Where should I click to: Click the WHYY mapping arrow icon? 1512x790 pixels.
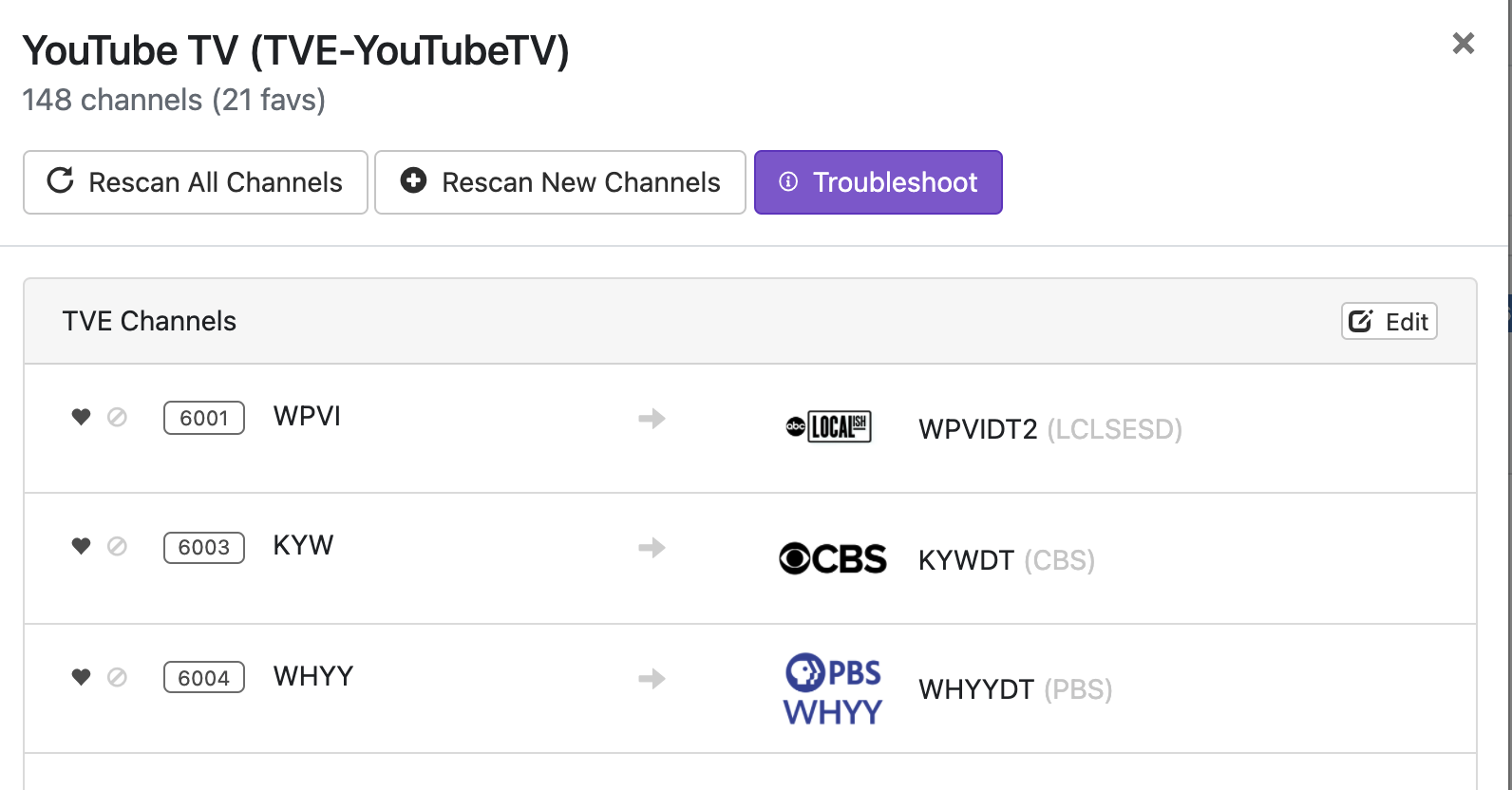(652, 678)
